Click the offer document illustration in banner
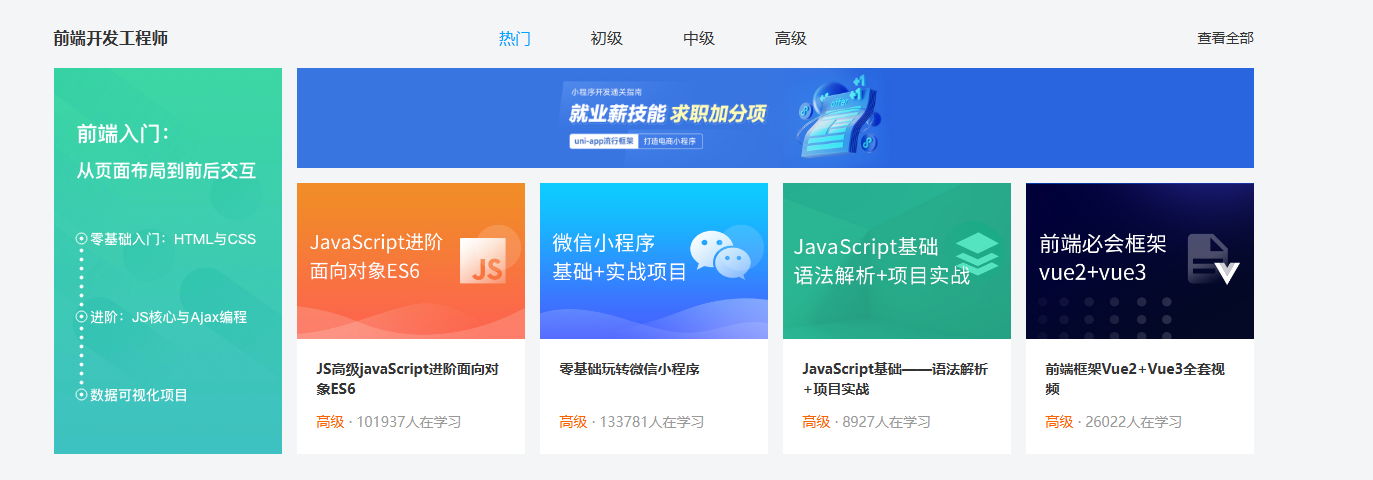The height and width of the screenshot is (480, 1373). (838, 118)
